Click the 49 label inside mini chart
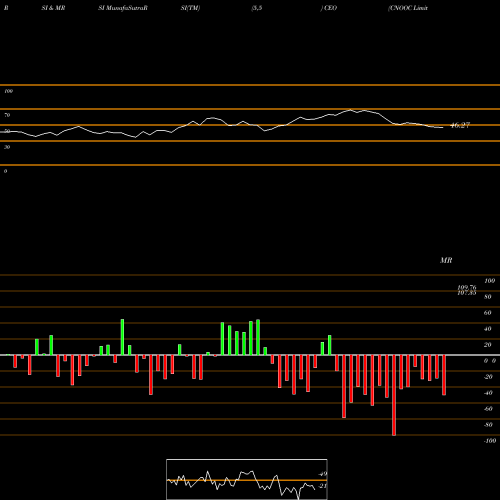 pos(322,474)
